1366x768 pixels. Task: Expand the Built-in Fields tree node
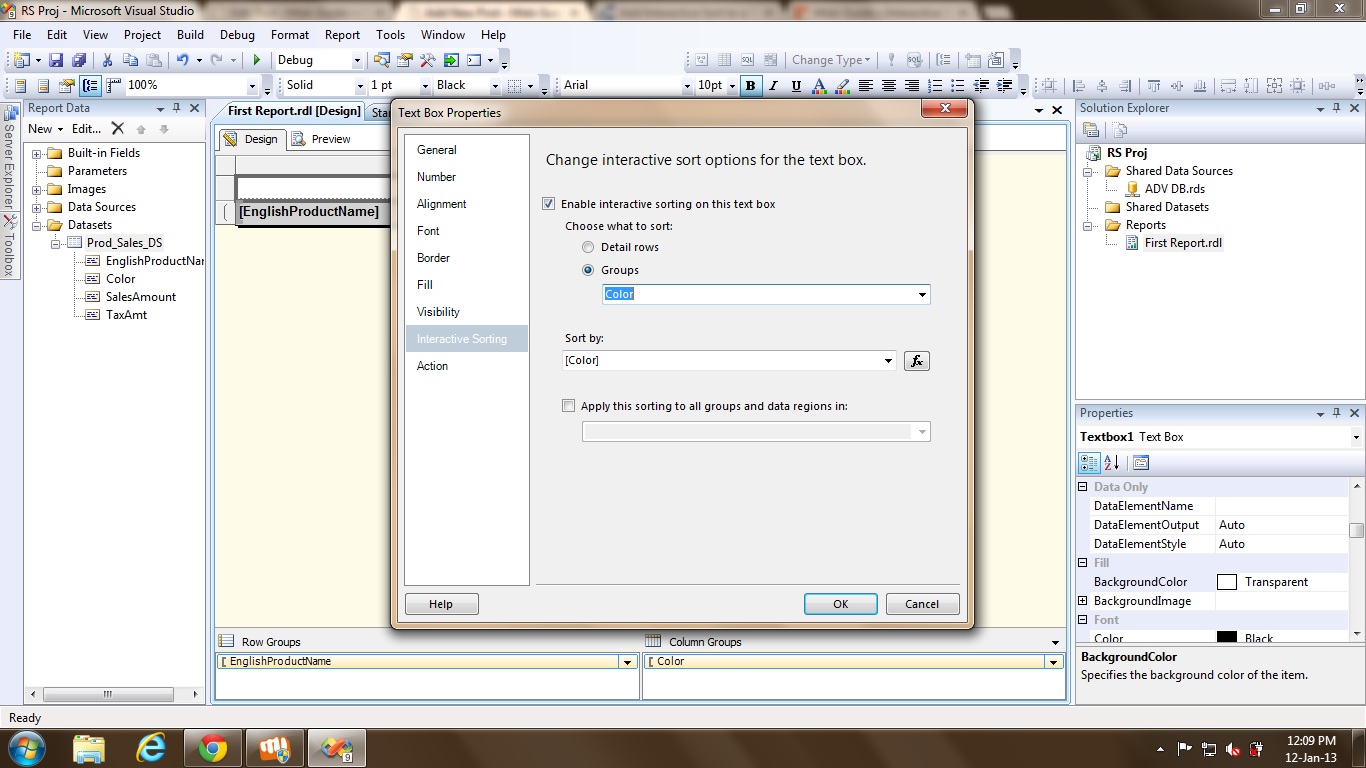(37, 153)
